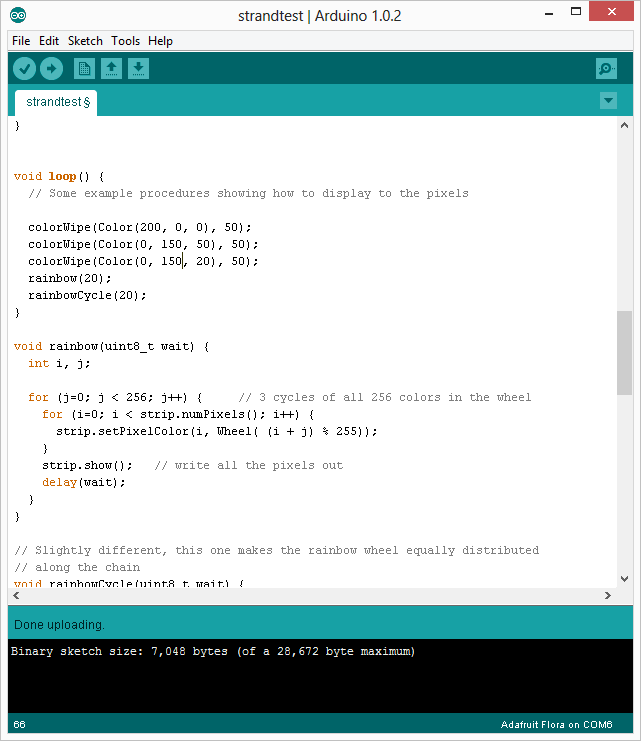Viewport: 641px width, 741px height.
Task: Open the Sketch menu
Action: tap(85, 41)
